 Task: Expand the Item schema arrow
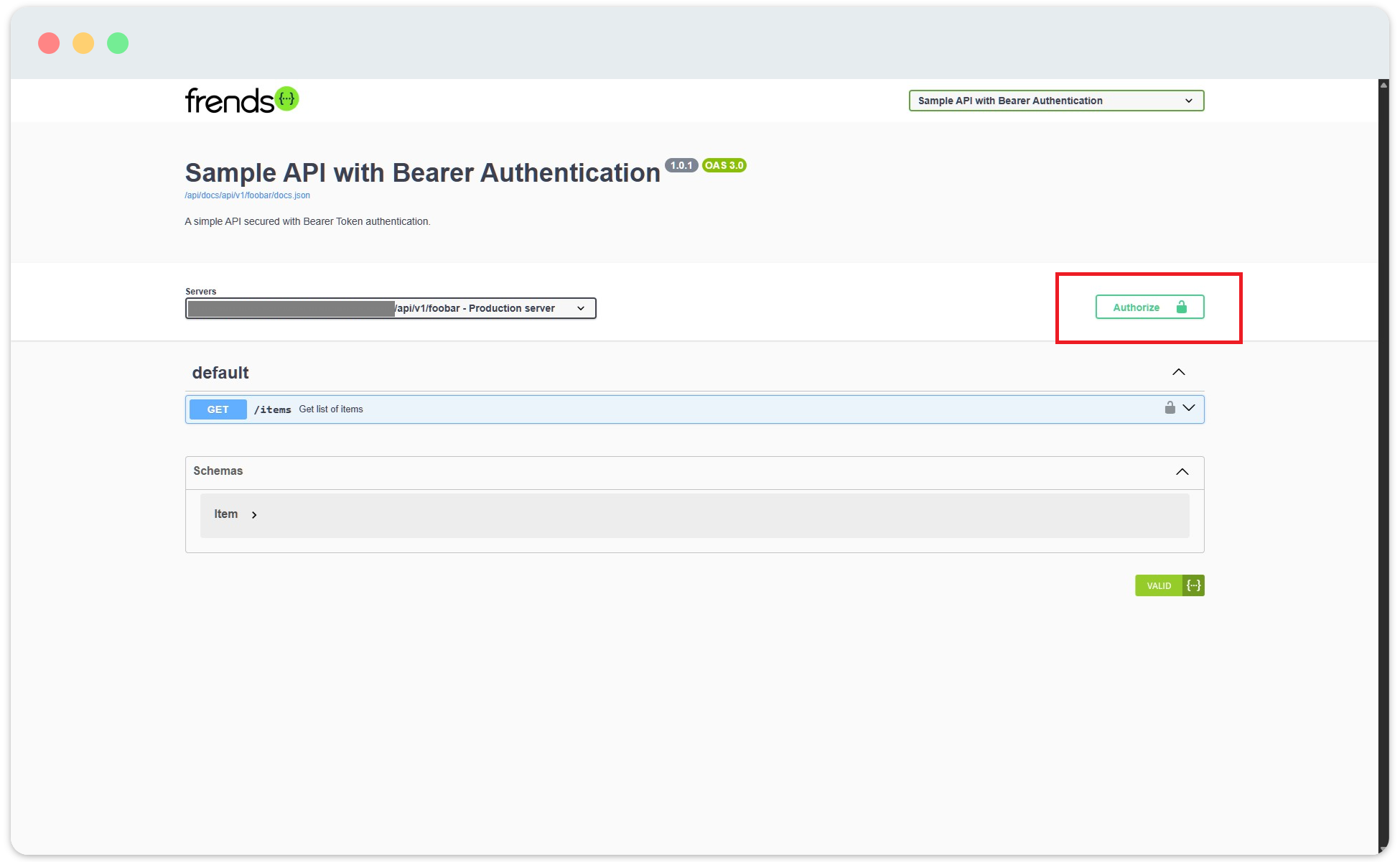click(x=254, y=515)
